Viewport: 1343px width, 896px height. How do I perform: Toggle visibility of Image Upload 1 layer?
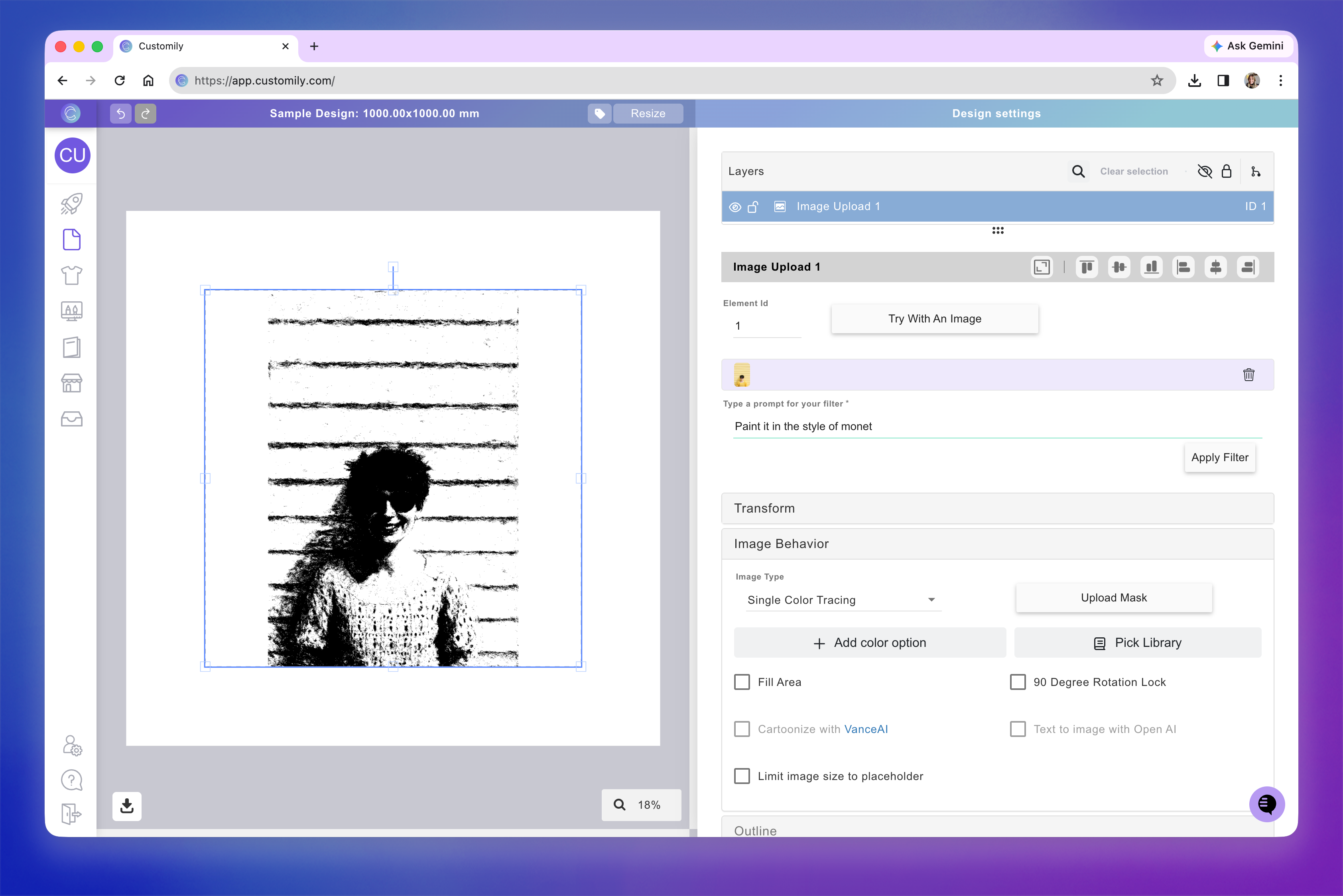click(x=735, y=207)
